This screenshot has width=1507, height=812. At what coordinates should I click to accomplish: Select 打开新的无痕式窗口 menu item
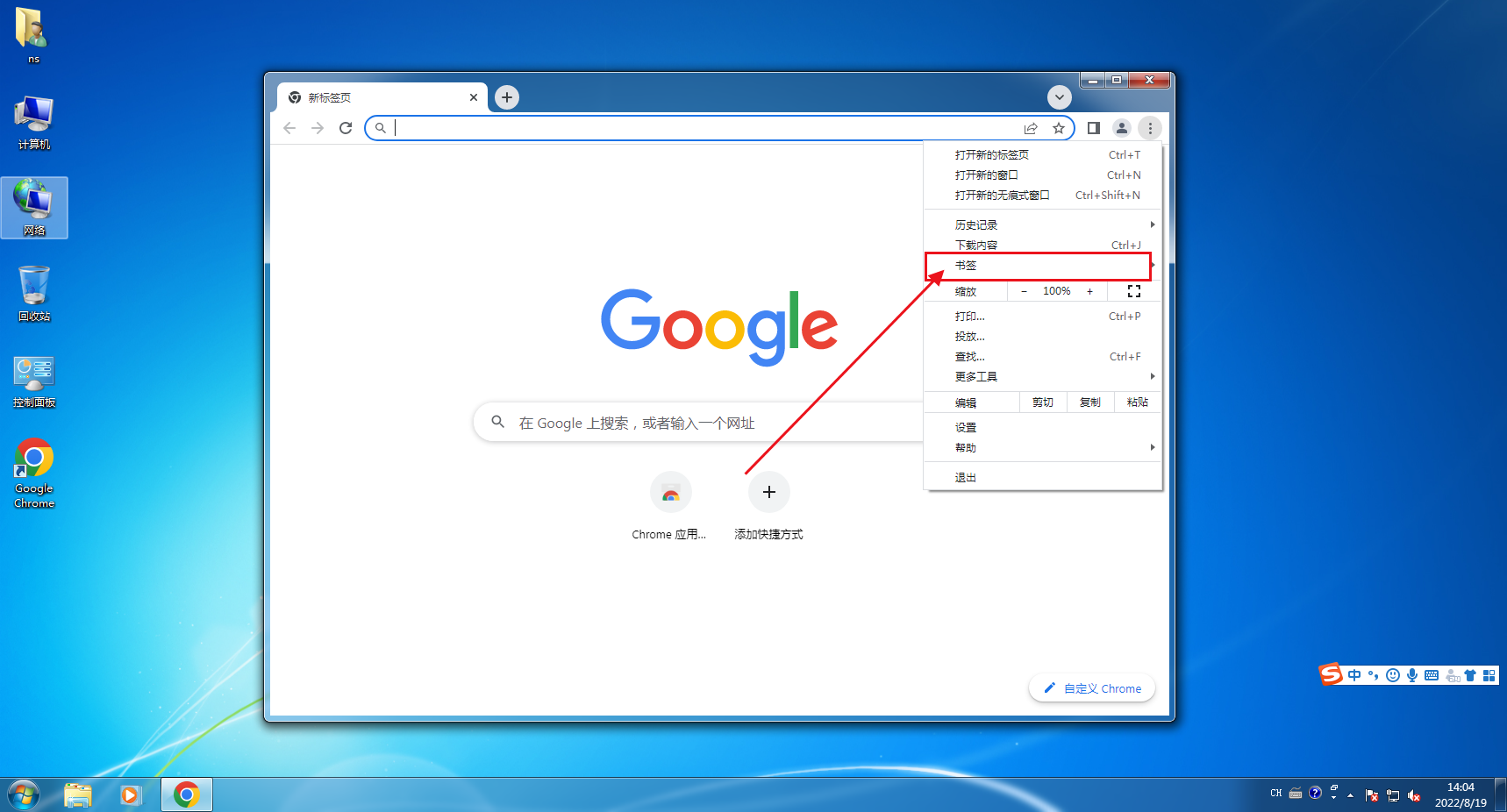point(1043,196)
